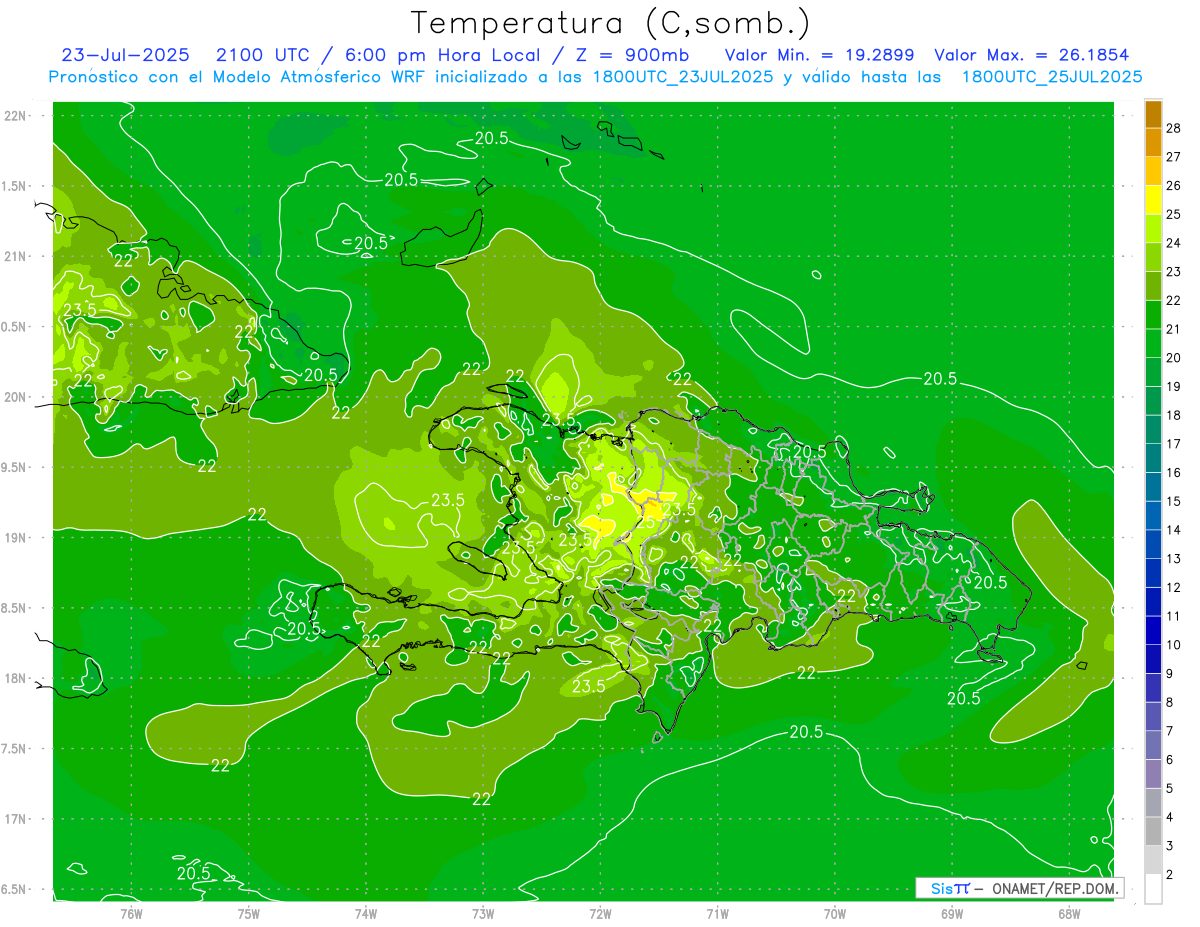Click the legend value "24"
Screen dimensions: 1200x927
(1174, 243)
